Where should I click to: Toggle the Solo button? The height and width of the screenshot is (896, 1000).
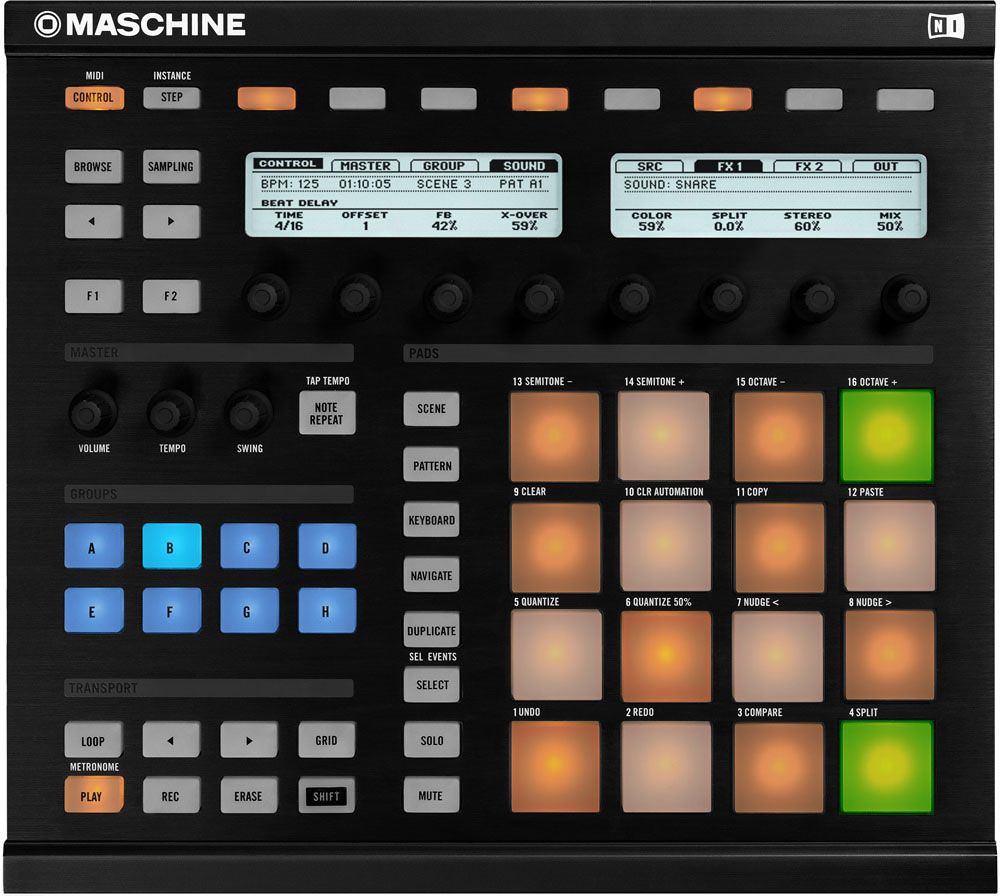point(431,740)
